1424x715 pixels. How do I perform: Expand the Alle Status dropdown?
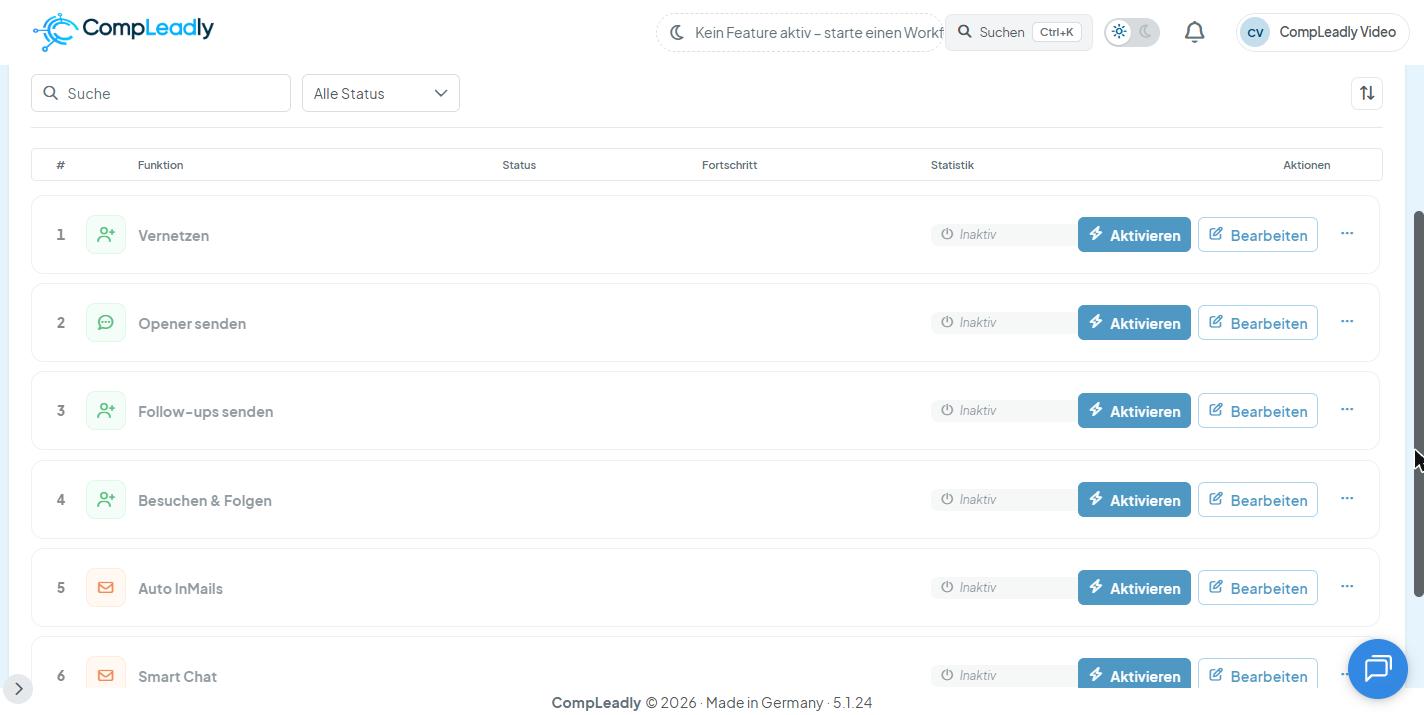click(x=381, y=93)
